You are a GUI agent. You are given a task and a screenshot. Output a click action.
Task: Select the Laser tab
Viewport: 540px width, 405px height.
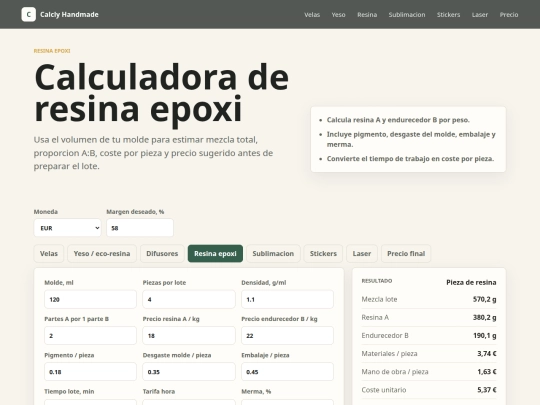pos(362,253)
